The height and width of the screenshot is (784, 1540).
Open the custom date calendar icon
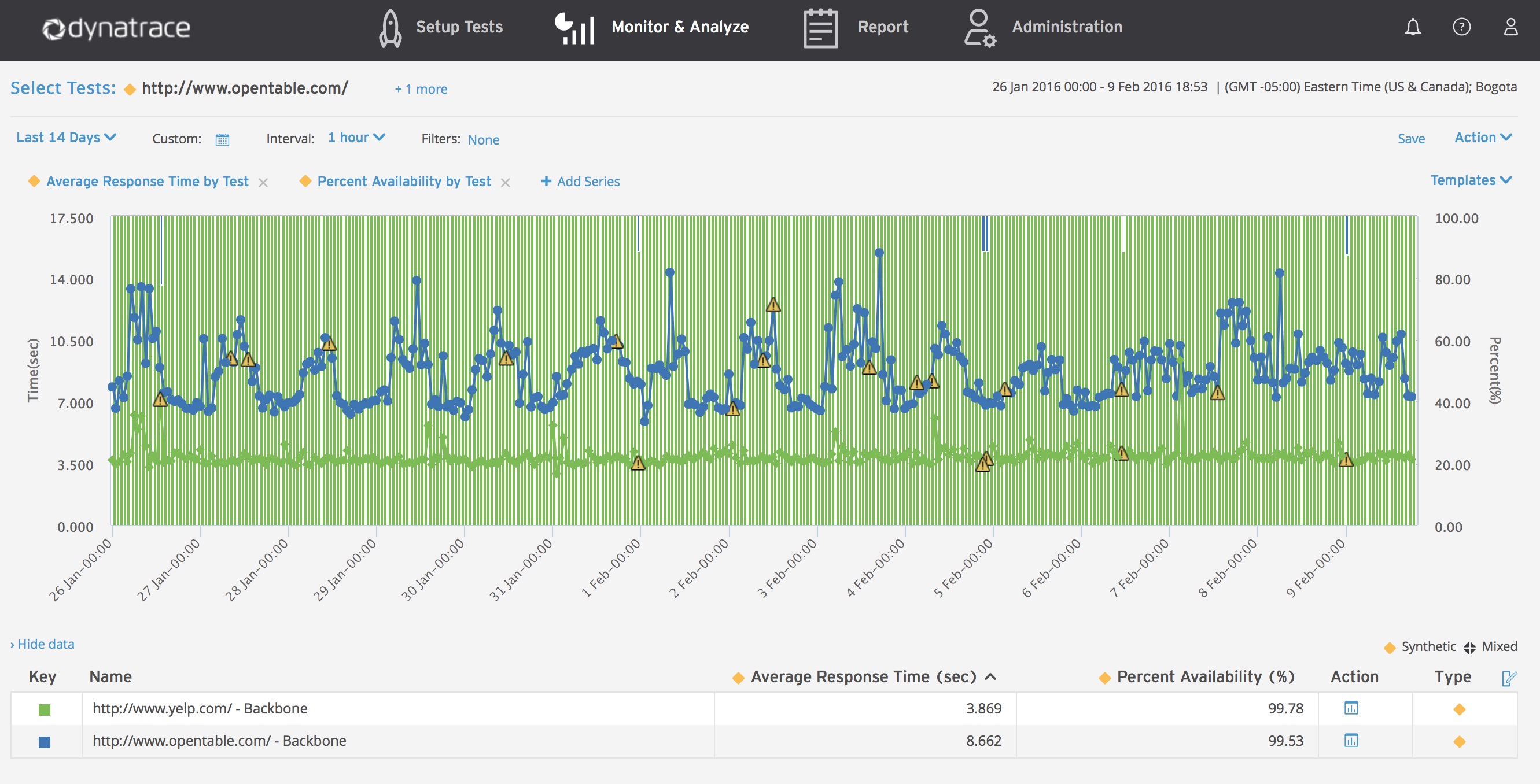(x=222, y=140)
